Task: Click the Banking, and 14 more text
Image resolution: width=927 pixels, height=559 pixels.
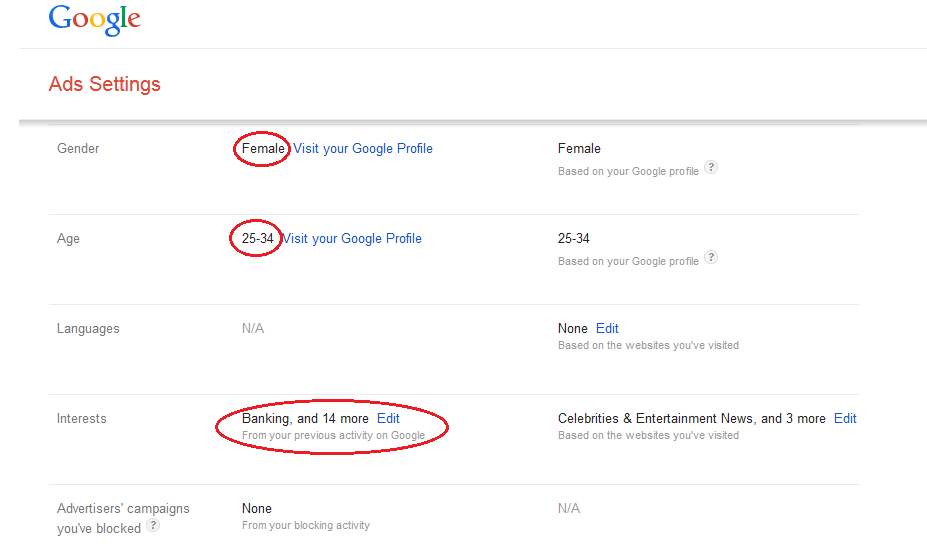Action: coord(305,418)
